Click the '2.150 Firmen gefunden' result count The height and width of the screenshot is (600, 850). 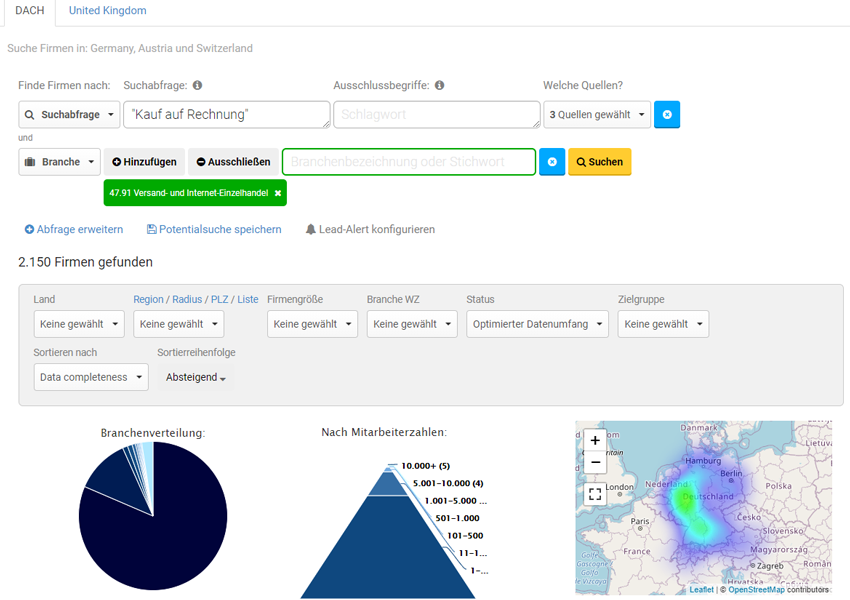pos(85,262)
